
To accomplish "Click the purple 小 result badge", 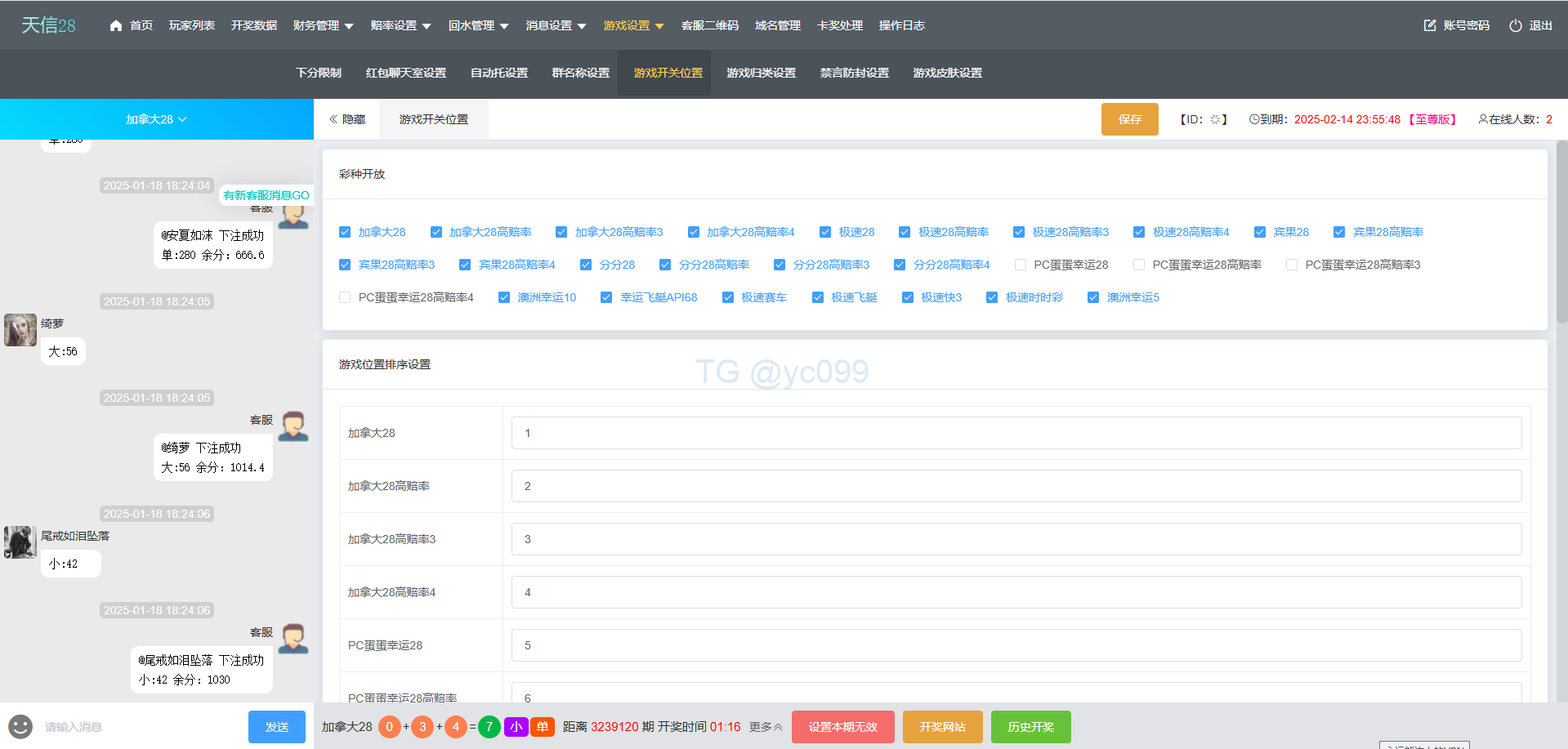I will coord(516,726).
